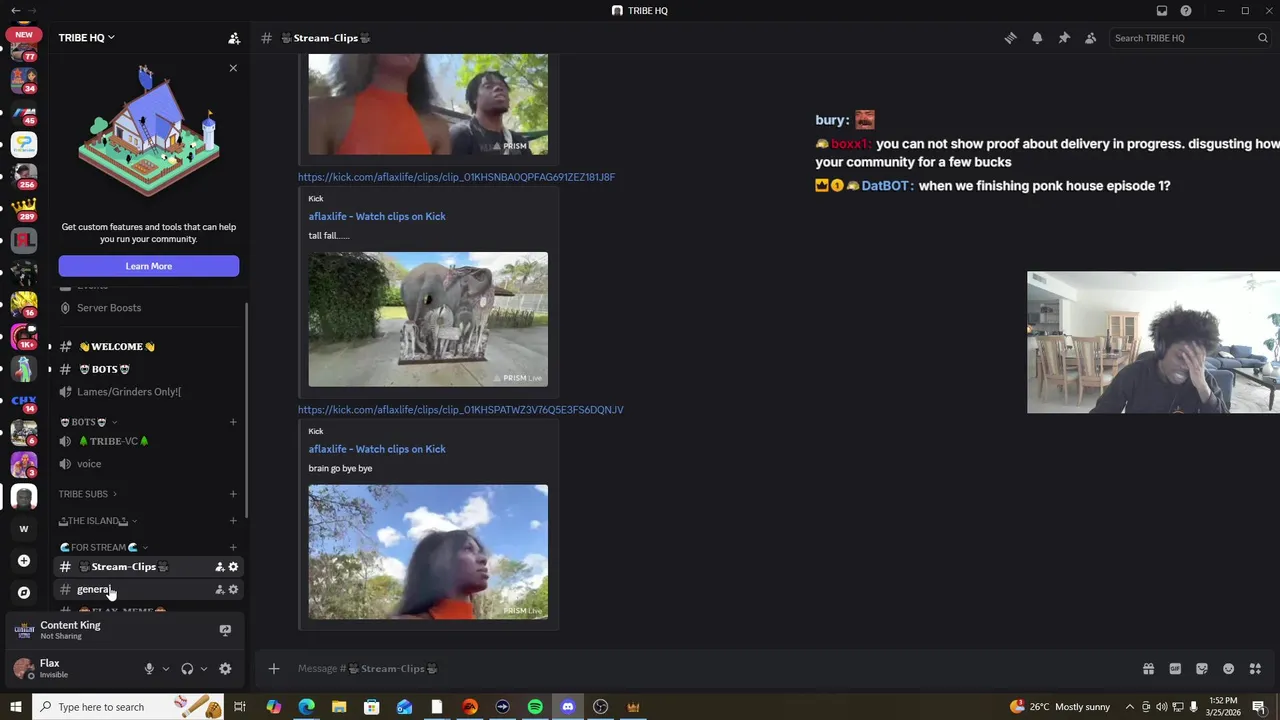This screenshot has height=720, width=1280.
Task: Open the elephant statue clip thumbnail
Action: coord(428,319)
